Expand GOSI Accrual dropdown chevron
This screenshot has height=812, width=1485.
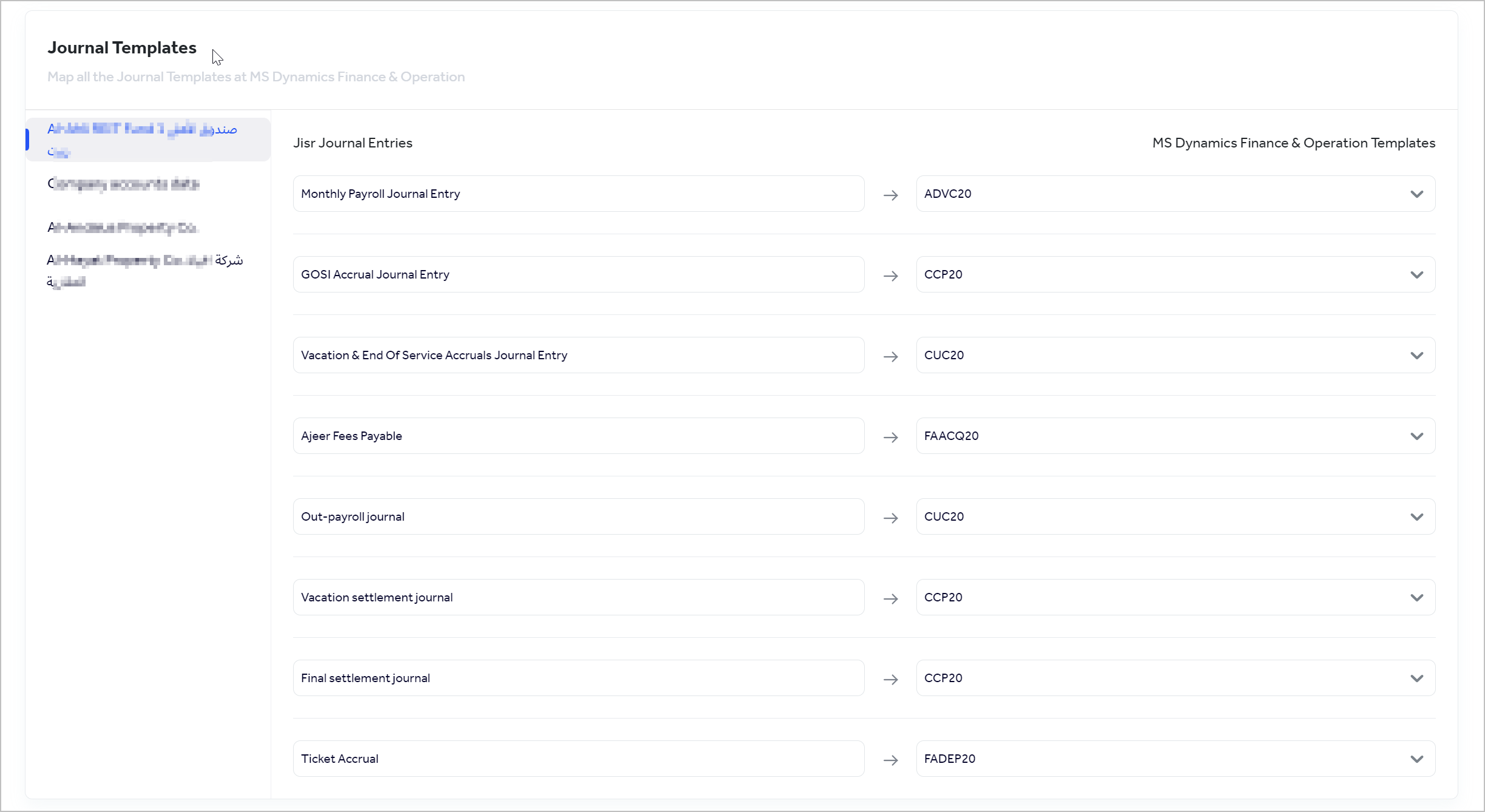1416,275
